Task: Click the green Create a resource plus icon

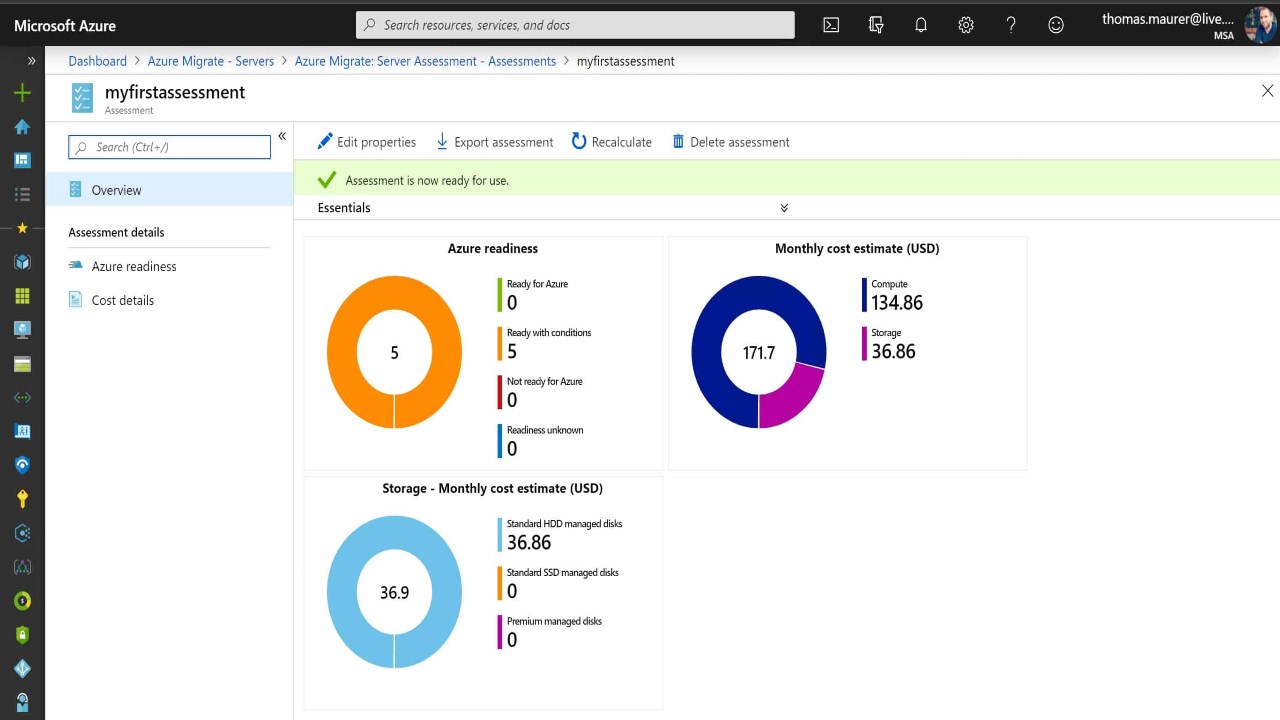Action: click(x=22, y=93)
